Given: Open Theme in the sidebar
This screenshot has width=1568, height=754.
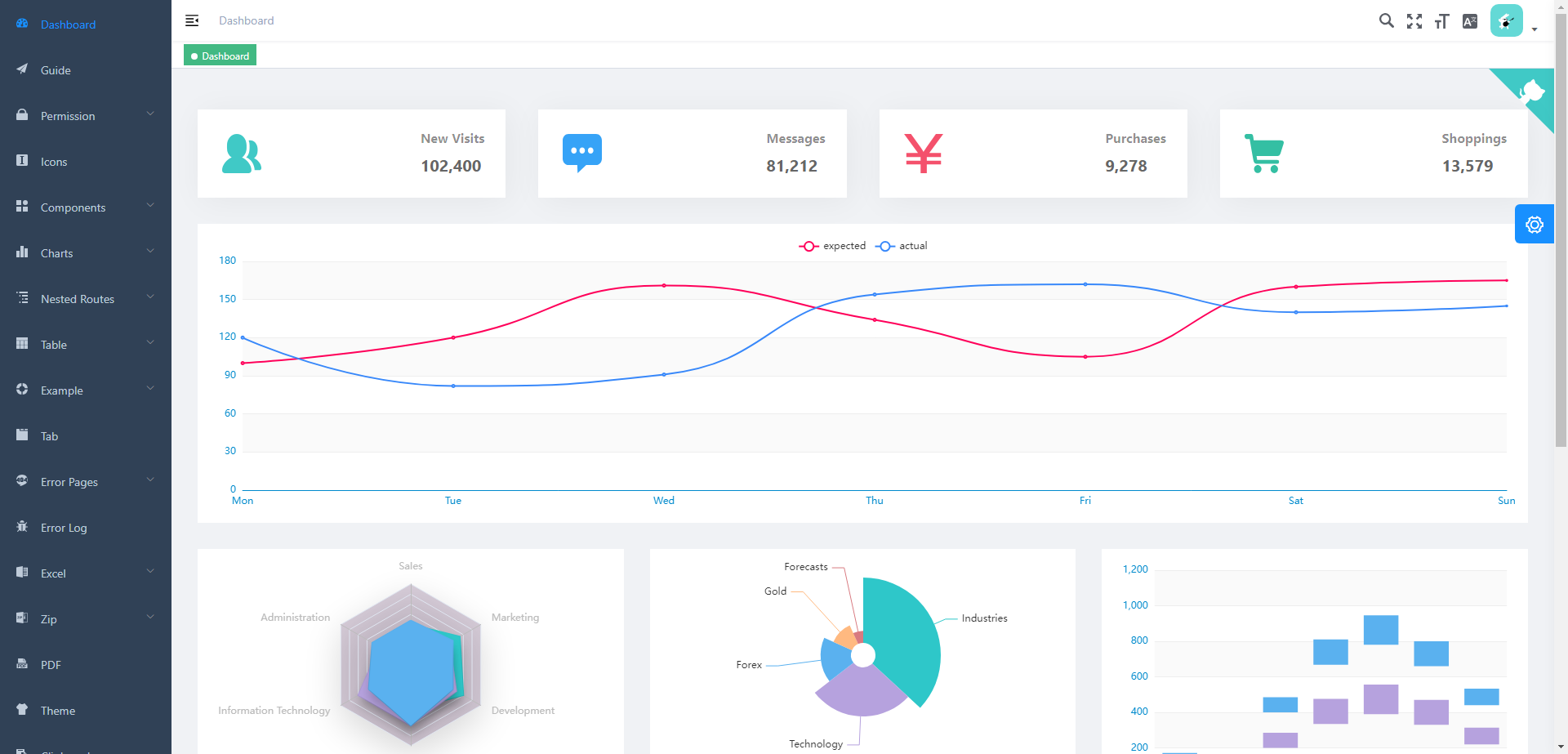Looking at the screenshot, I should coord(86,711).
